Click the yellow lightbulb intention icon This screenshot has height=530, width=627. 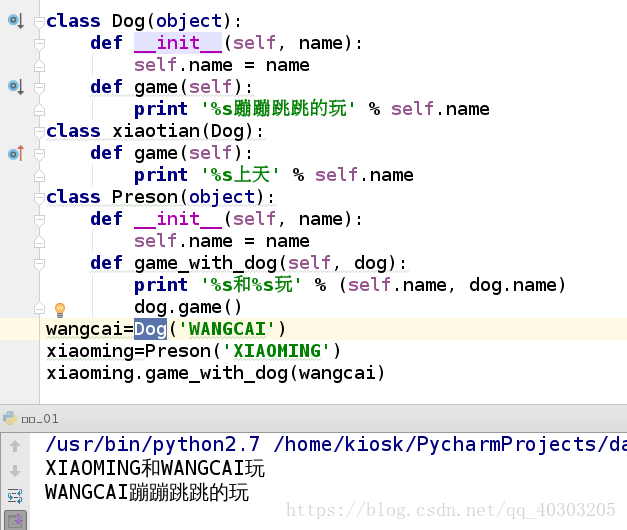[x=60, y=309]
